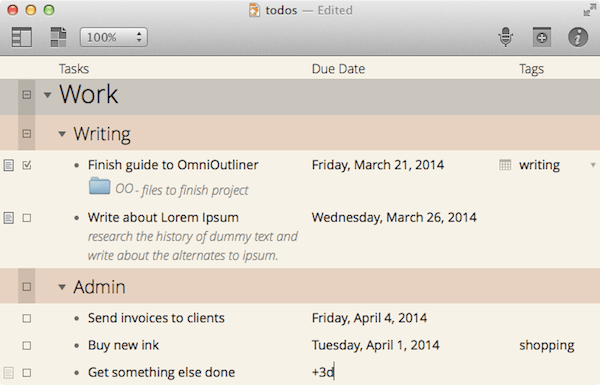Check the Buy new ink checkbox
The width and height of the screenshot is (600, 385).
27,346
